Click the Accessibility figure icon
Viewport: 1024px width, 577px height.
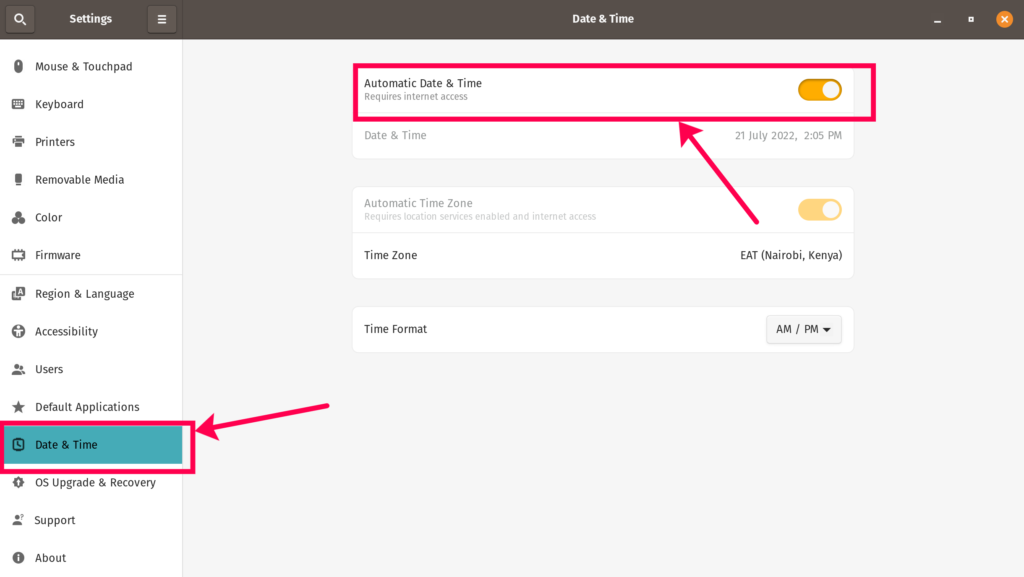tap(18, 331)
